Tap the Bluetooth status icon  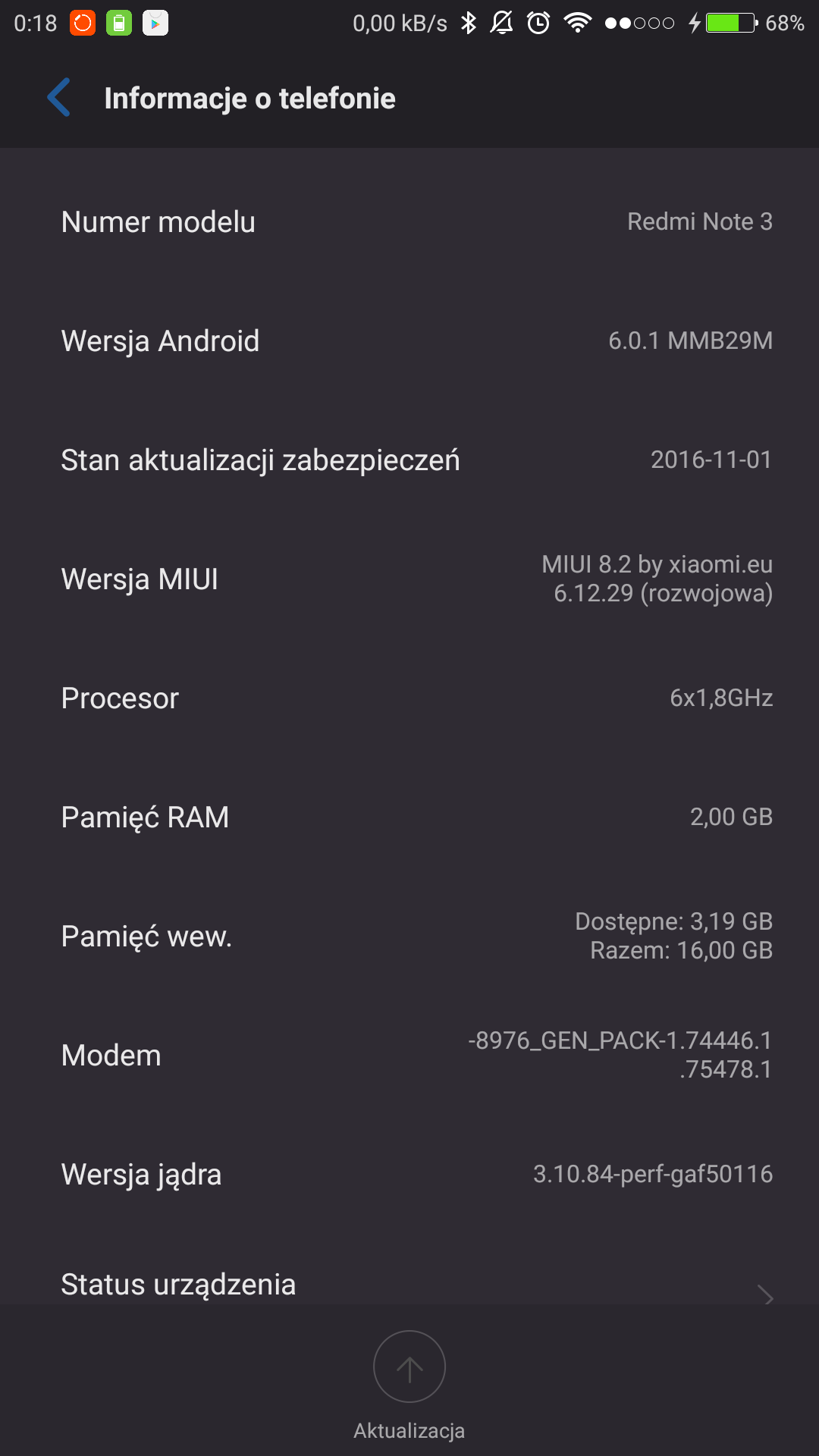pyautogui.click(x=469, y=24)
